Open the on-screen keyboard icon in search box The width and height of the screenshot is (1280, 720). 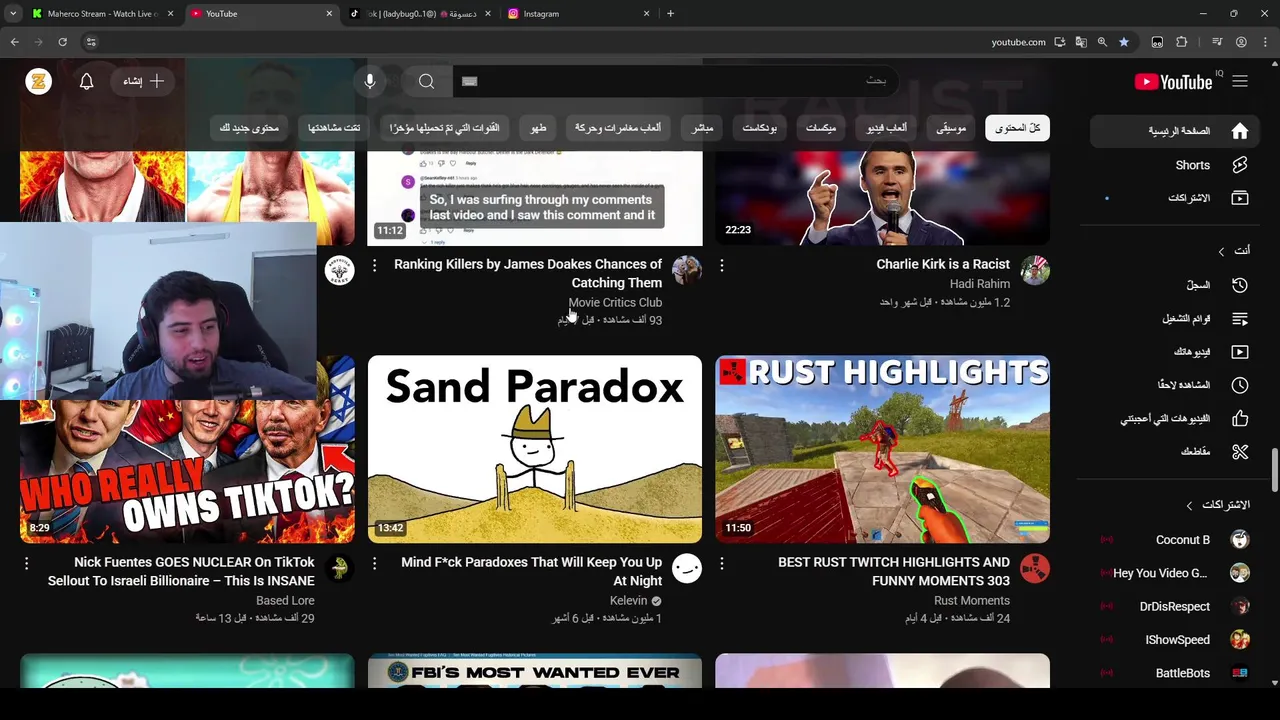coord(470,82)
